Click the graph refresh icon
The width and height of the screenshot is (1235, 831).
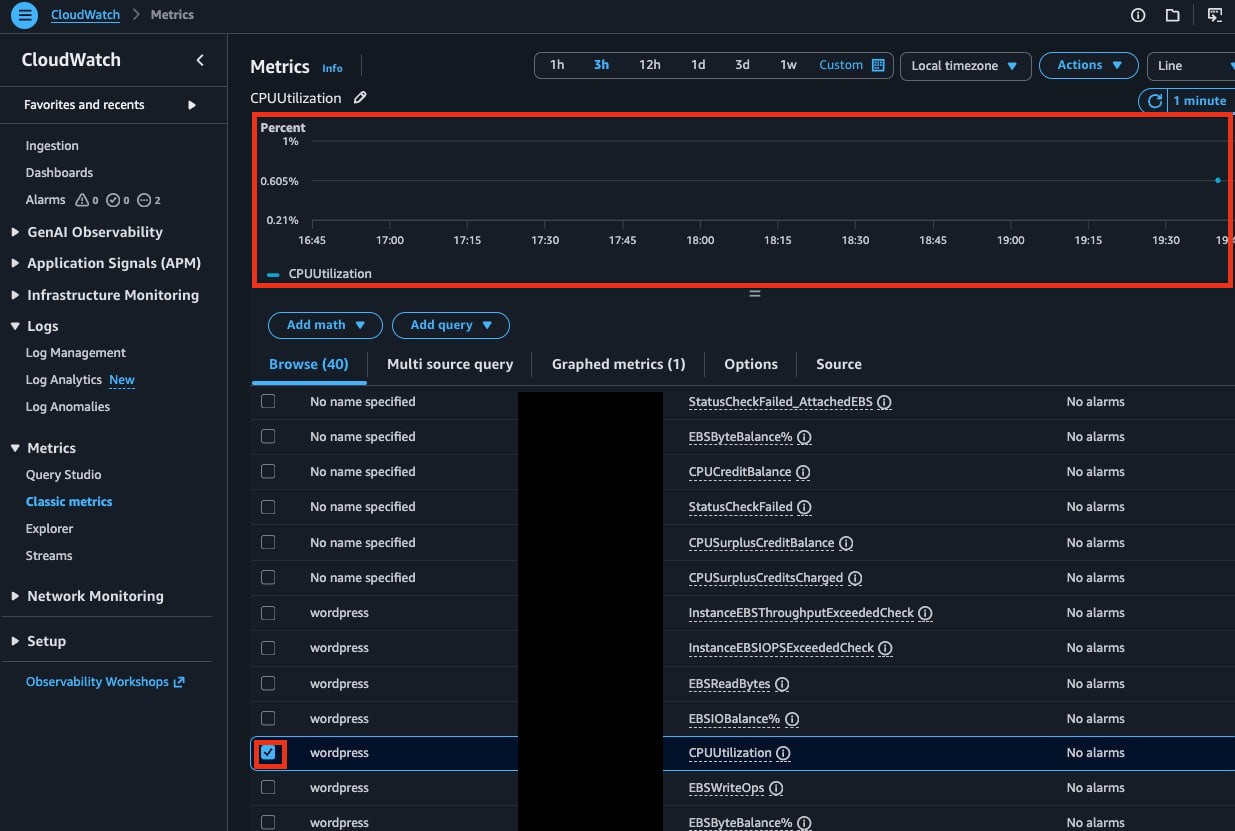1155,101
